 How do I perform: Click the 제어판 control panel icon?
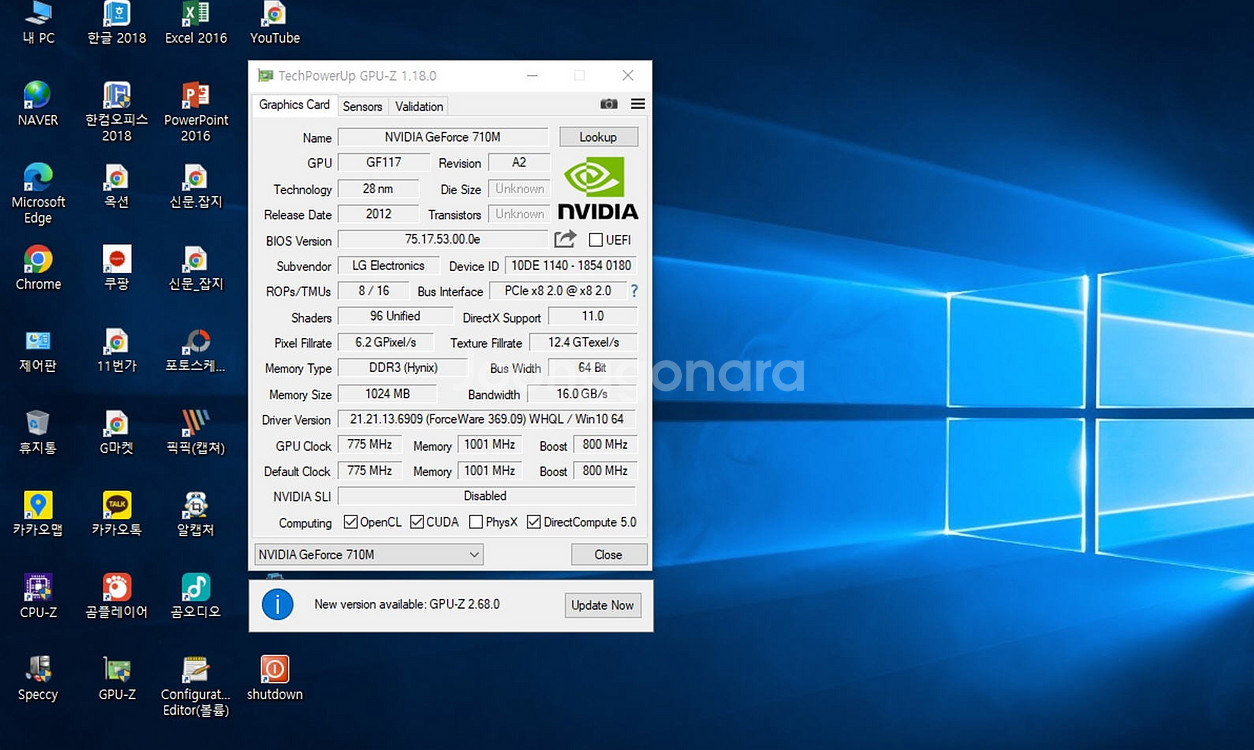click(x=38, y=350)
